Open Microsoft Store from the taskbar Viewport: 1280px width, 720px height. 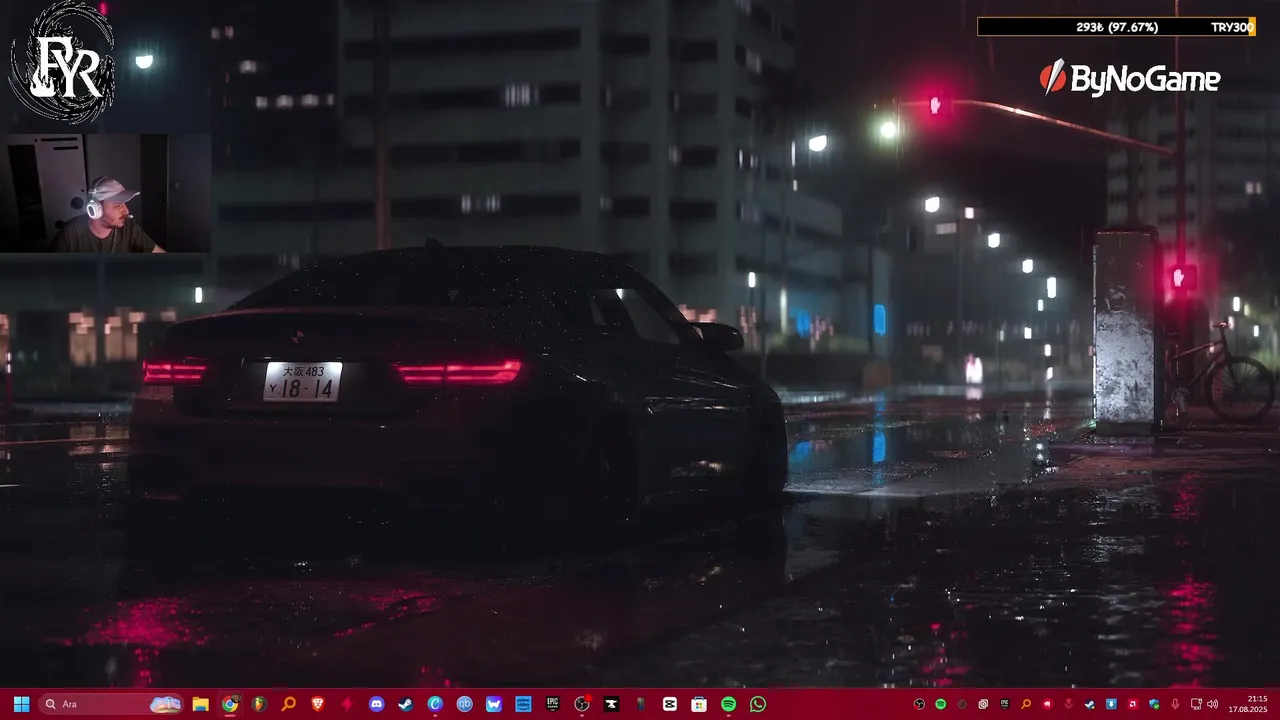point(699,704)
